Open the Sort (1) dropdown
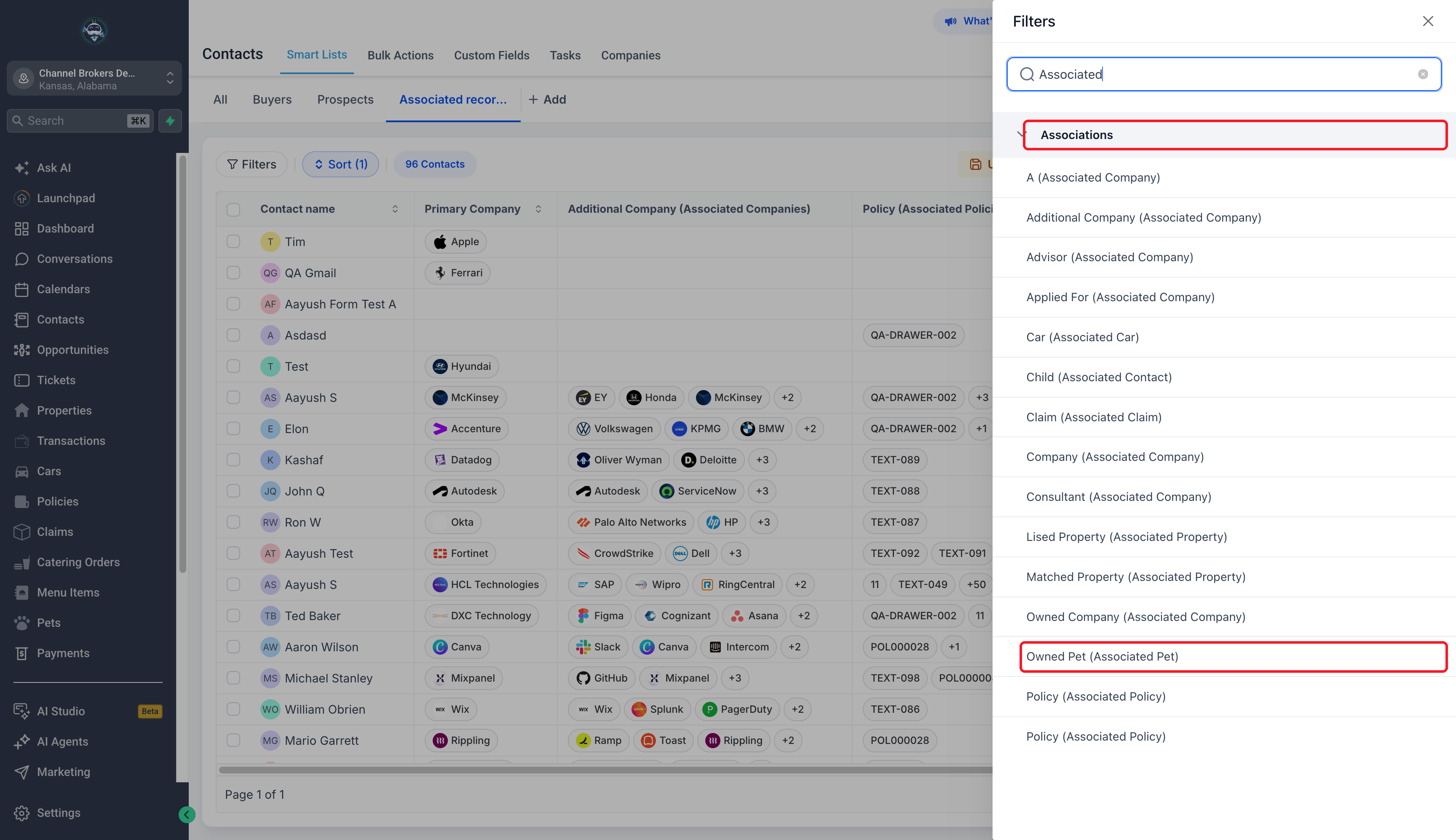 pos(340,164)
